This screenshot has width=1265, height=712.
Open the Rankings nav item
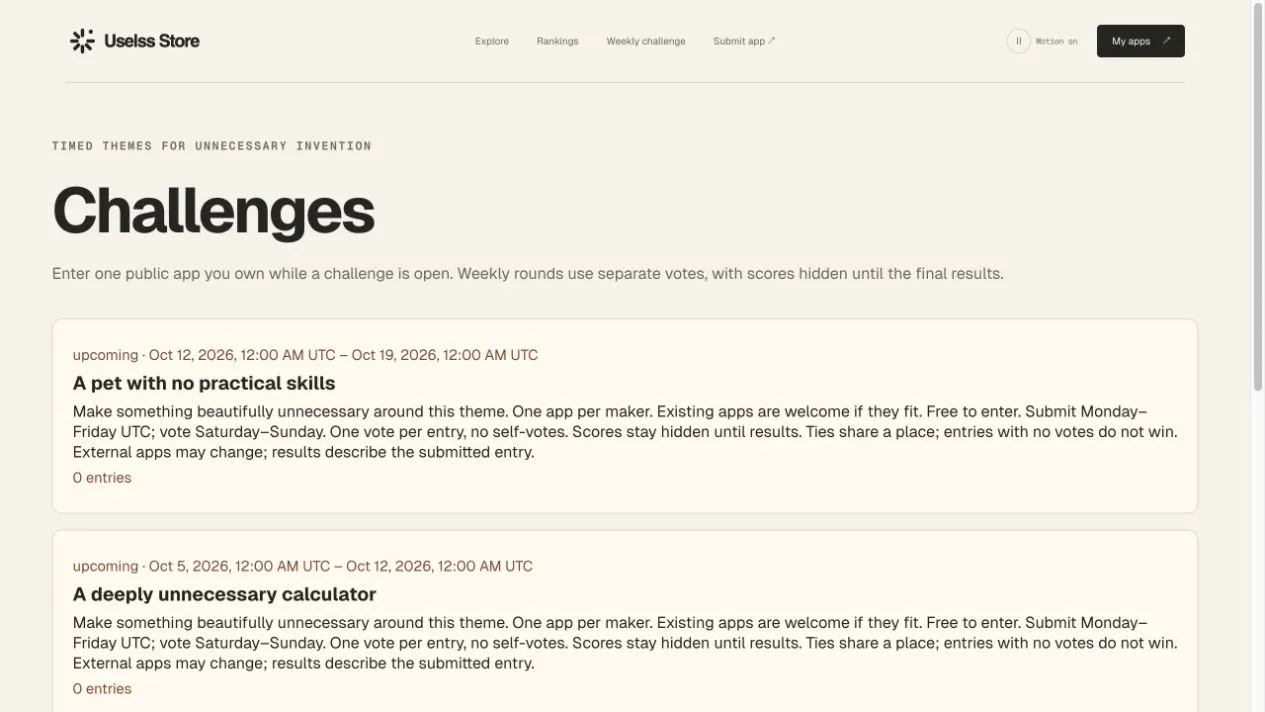pyautogui.click(x=557, y=41)
